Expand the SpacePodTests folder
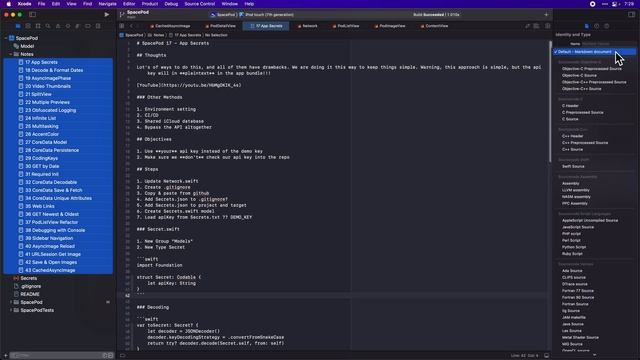The width and height of the screenshot is (640, 360). (x=11, y=310)
